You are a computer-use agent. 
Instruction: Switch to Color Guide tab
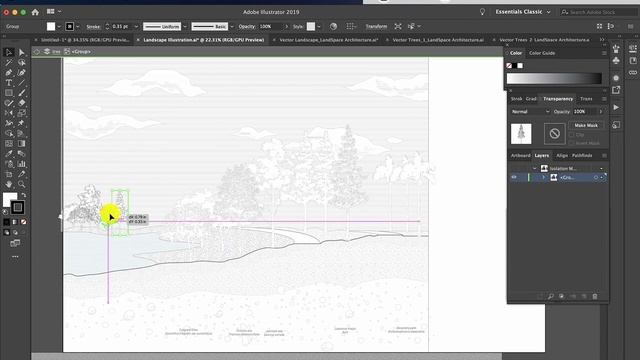(542, 53)
